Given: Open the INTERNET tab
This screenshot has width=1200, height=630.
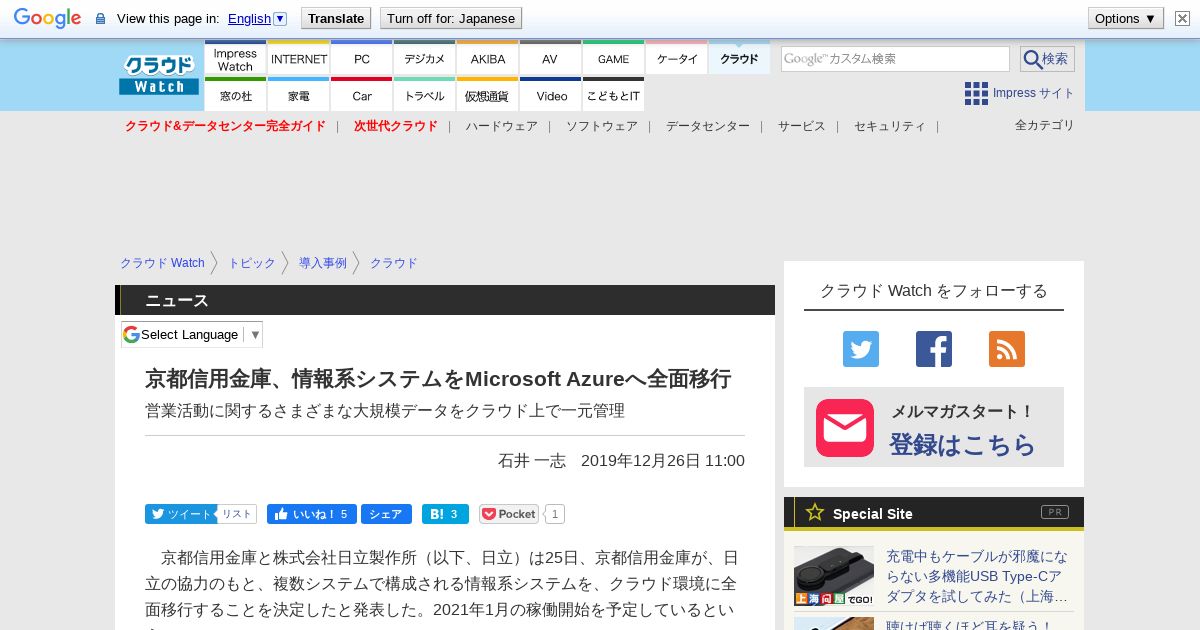Looking at the screenshot, I should (299, 59).
